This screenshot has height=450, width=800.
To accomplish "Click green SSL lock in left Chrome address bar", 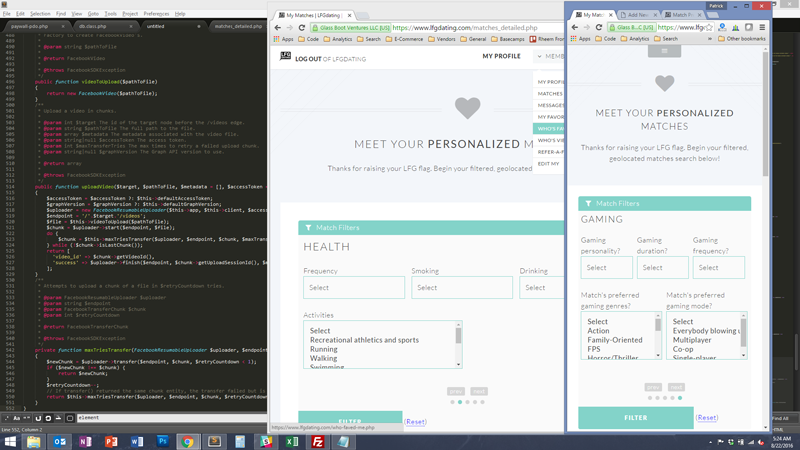I will coord(315,28).
